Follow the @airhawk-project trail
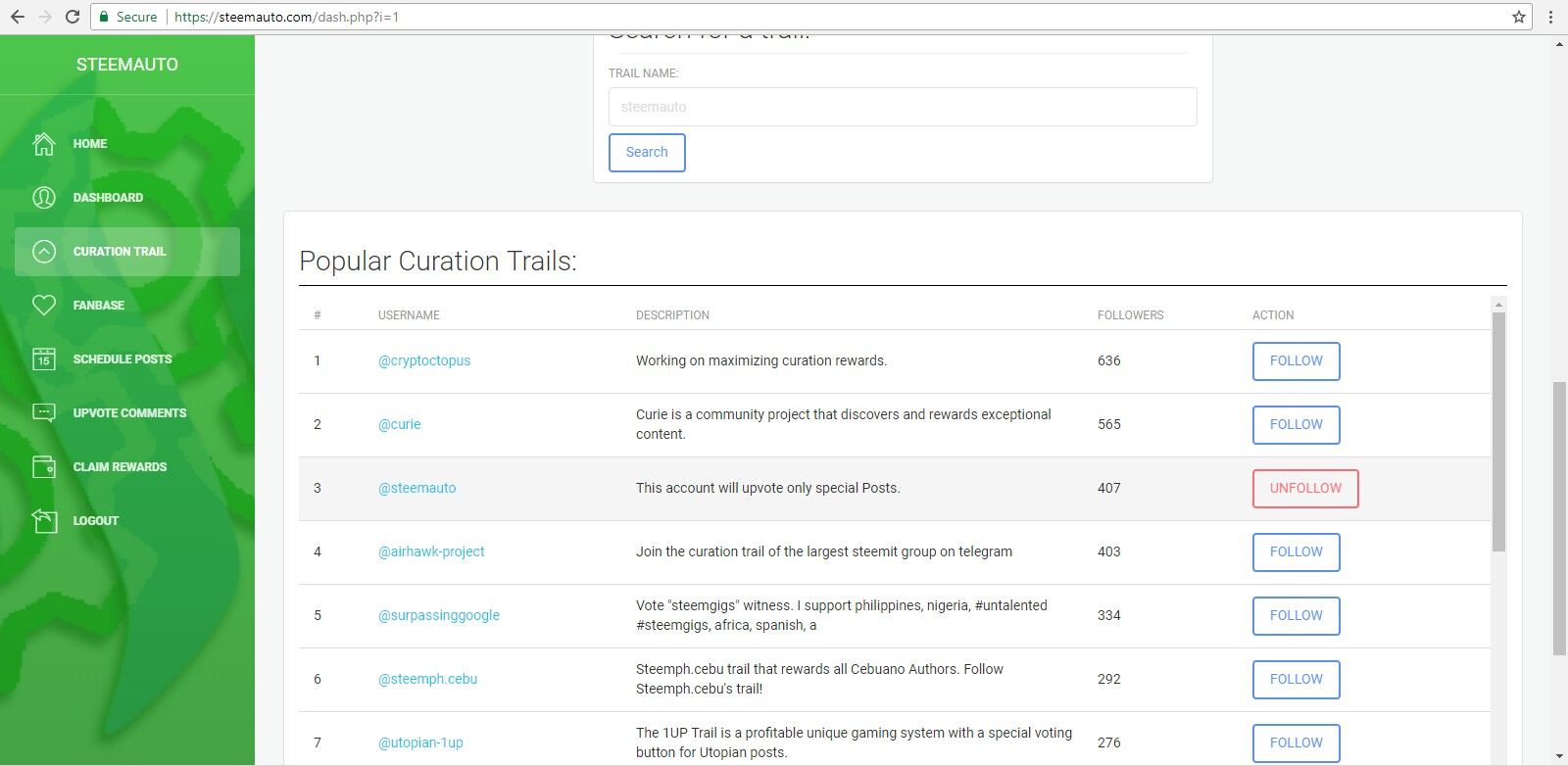Viewport: 1568px width, 766px height. (x=1296, y=552)
